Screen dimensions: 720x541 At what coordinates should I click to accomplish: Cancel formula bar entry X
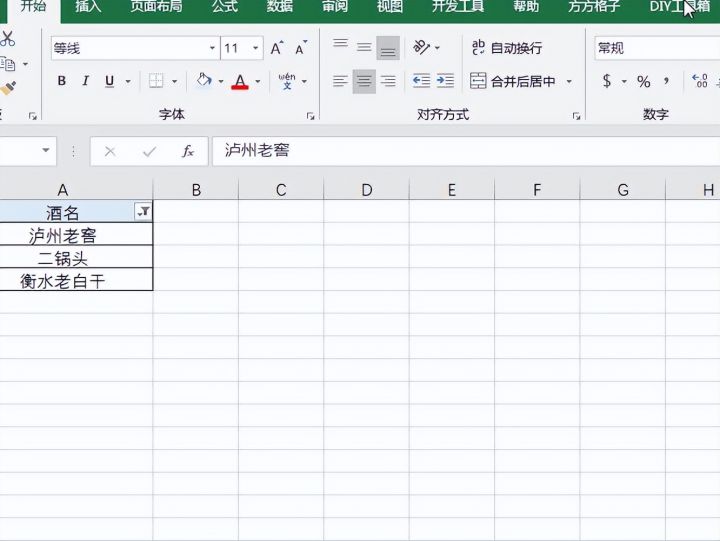click(110, 151)
